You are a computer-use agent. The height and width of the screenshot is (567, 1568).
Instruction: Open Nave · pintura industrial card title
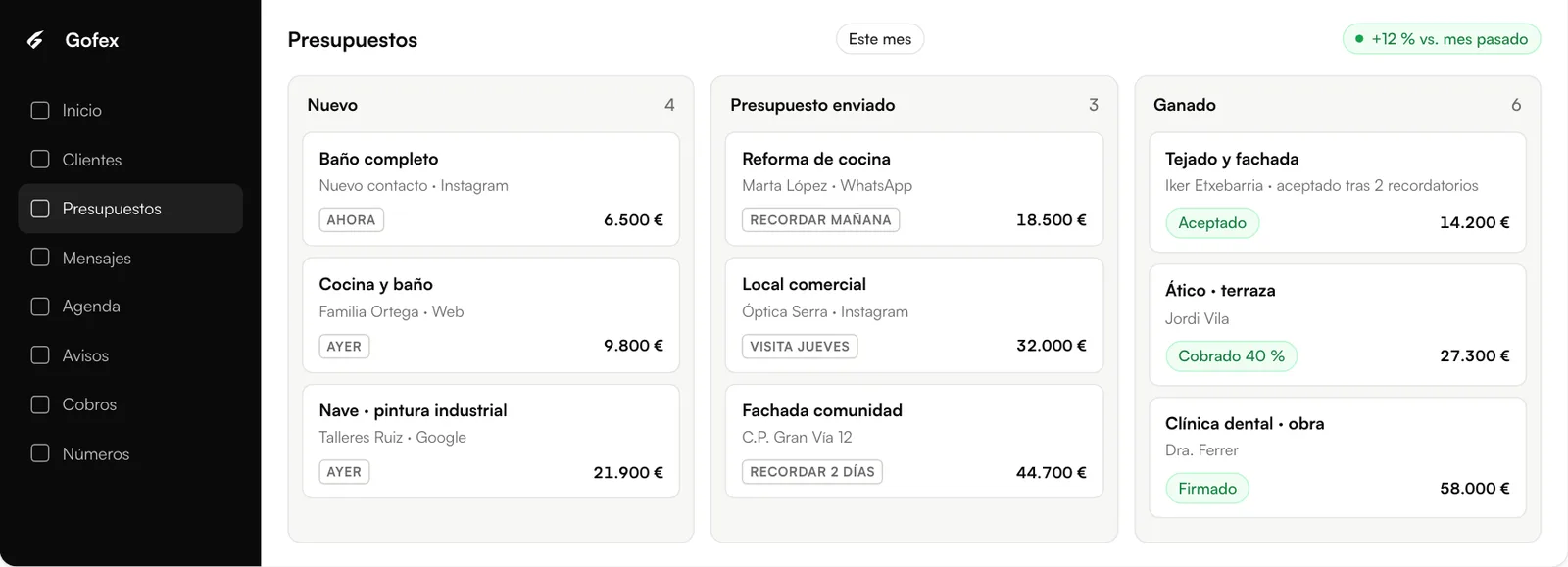[413, 410]
